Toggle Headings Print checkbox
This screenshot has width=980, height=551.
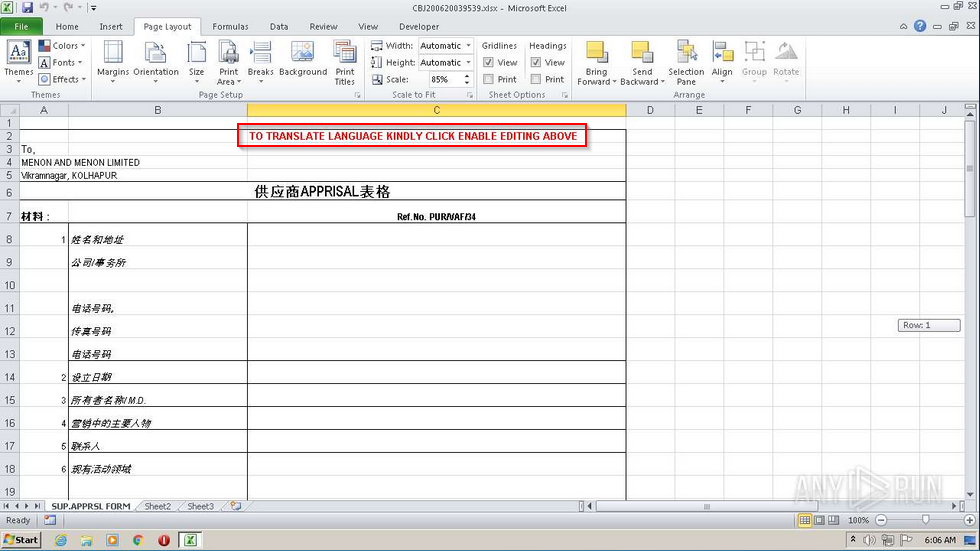536,79
